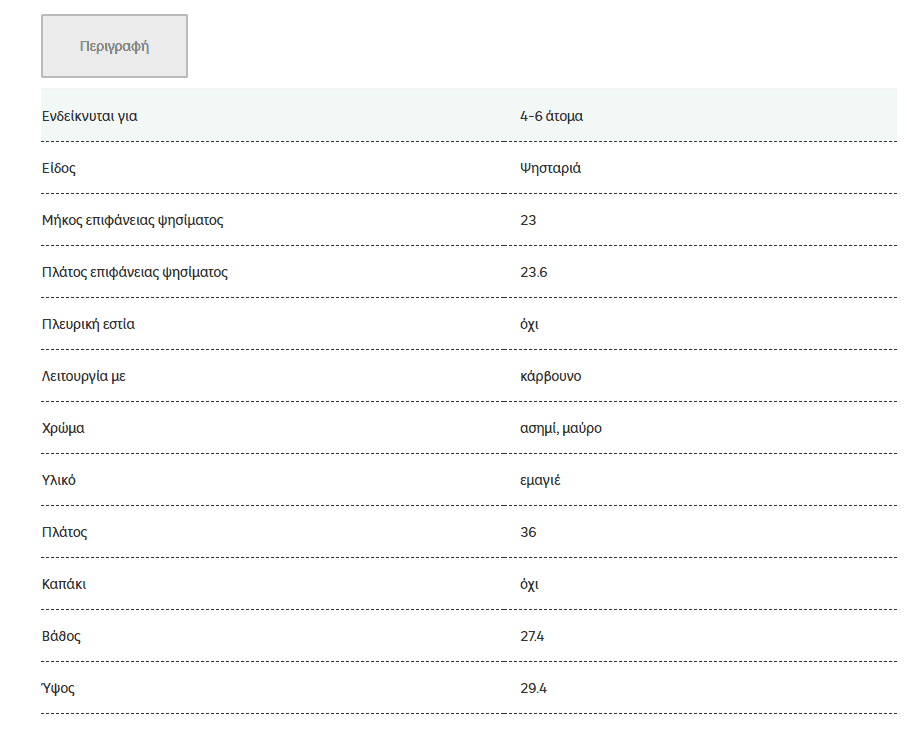Select the 'Υλικό' row label
907x729 pixels.
coord(59,480)
